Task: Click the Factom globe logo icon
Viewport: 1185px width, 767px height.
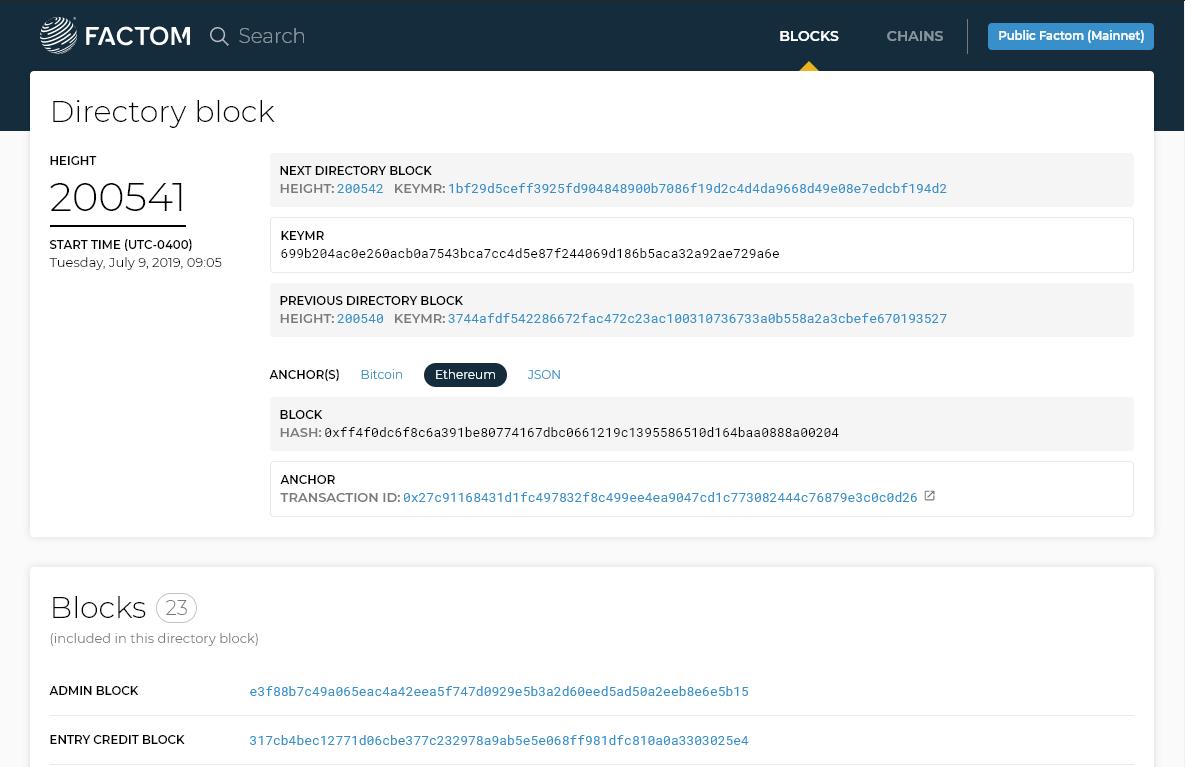Action: tap(58, 36)
